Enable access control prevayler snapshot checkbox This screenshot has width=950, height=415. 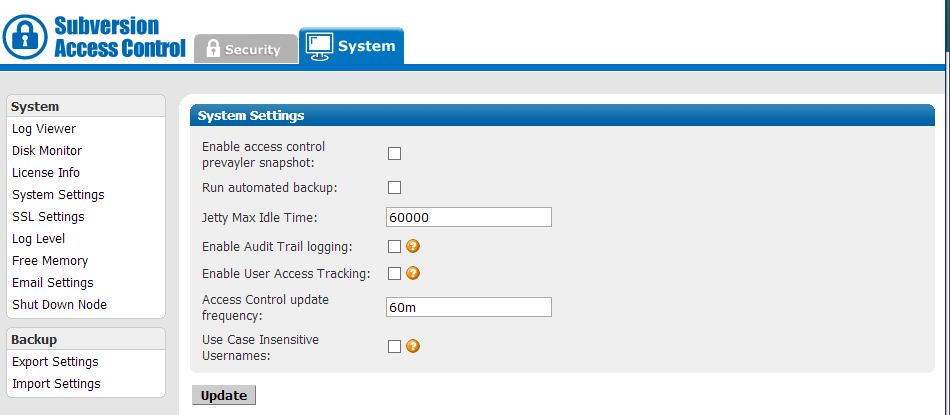tap(394, 154)
